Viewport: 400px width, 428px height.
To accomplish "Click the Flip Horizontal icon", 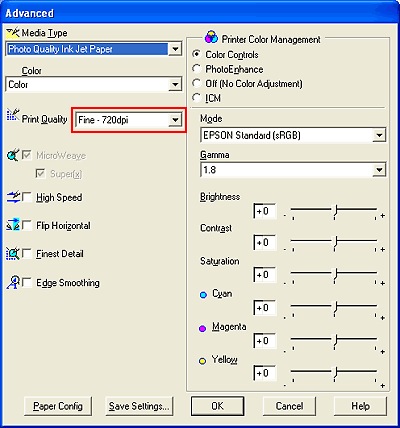I will pos(13,225).
